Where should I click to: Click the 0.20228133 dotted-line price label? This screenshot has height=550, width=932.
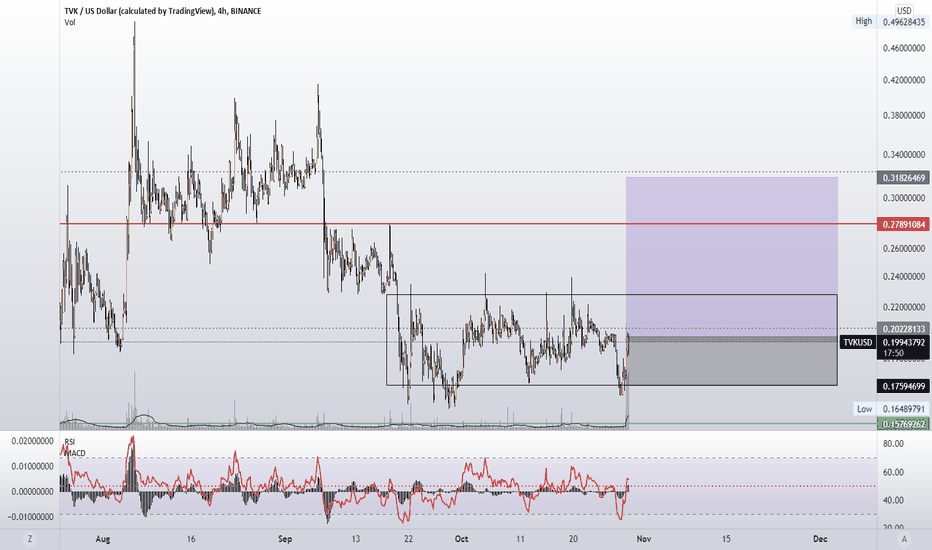tap(904, 329)
